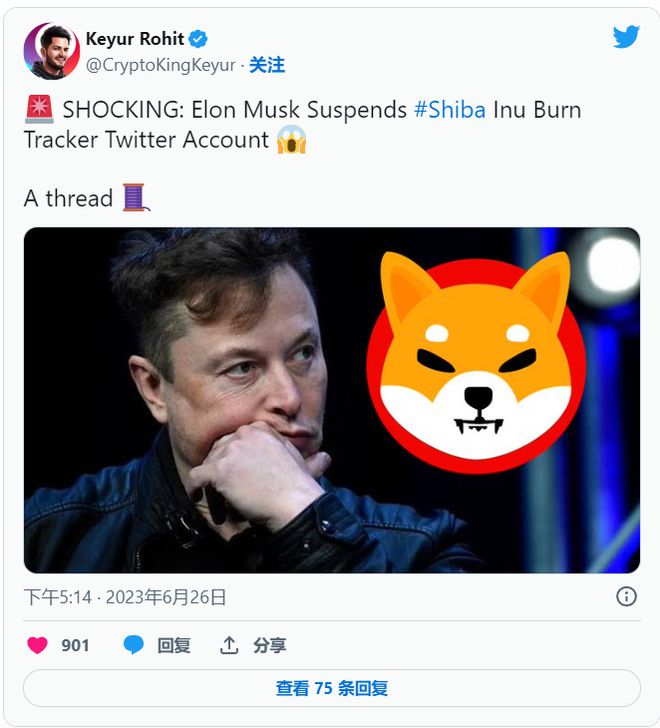Click the 下午5:14 · 2023年6月26日 timestamp
Image resolution: width=660 pixels, height=728 pixels.
coord(125,597)
